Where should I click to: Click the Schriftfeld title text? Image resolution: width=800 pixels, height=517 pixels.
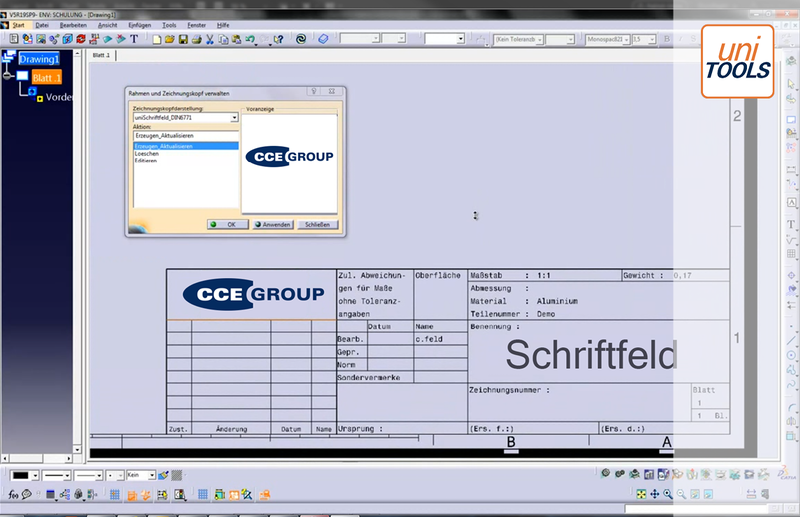coord(591,354)
